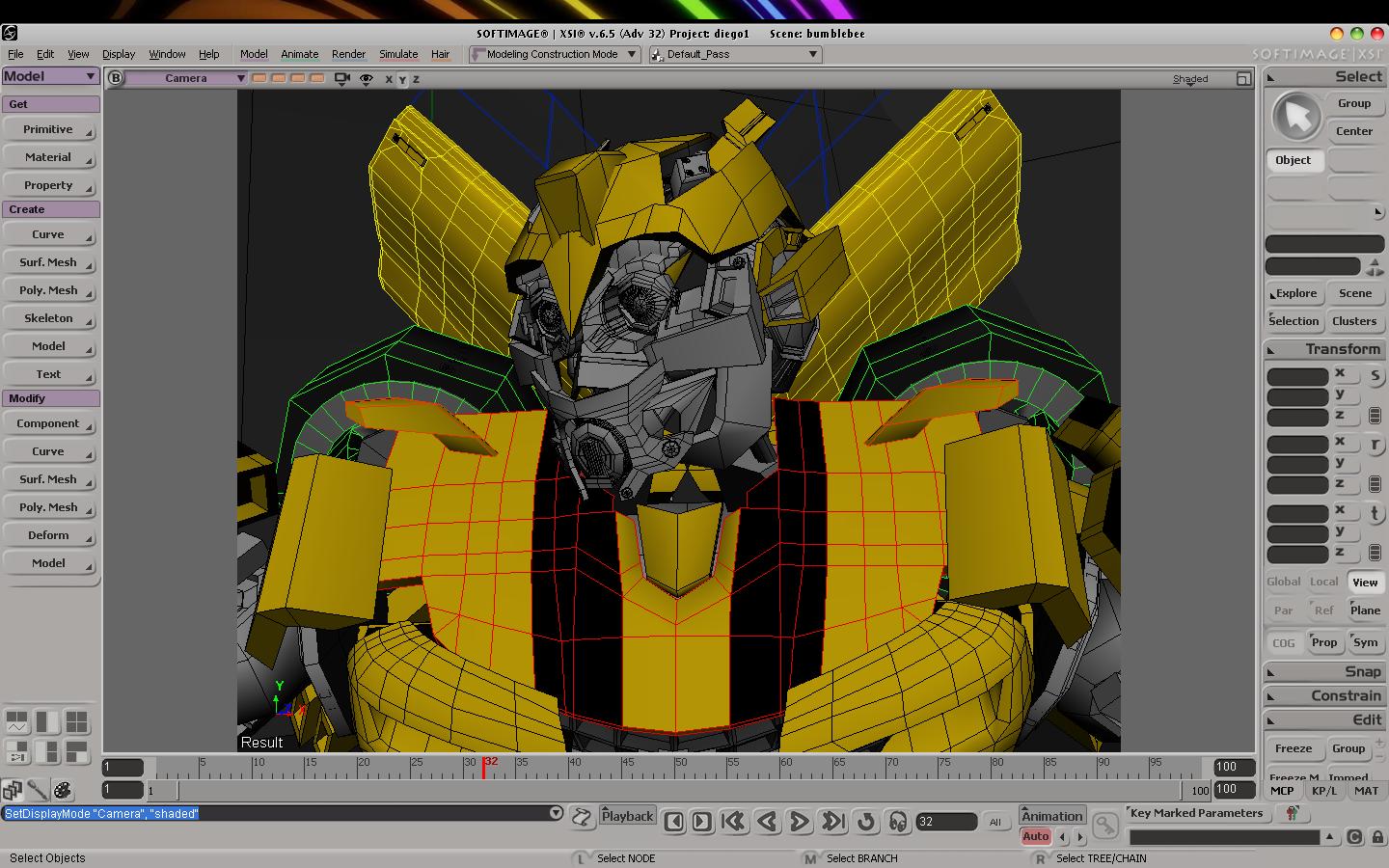Click the scale S icon in Transform
Image resolution: width=1389 pixels, height=868 pixels.
click(x=1375, y=376)
